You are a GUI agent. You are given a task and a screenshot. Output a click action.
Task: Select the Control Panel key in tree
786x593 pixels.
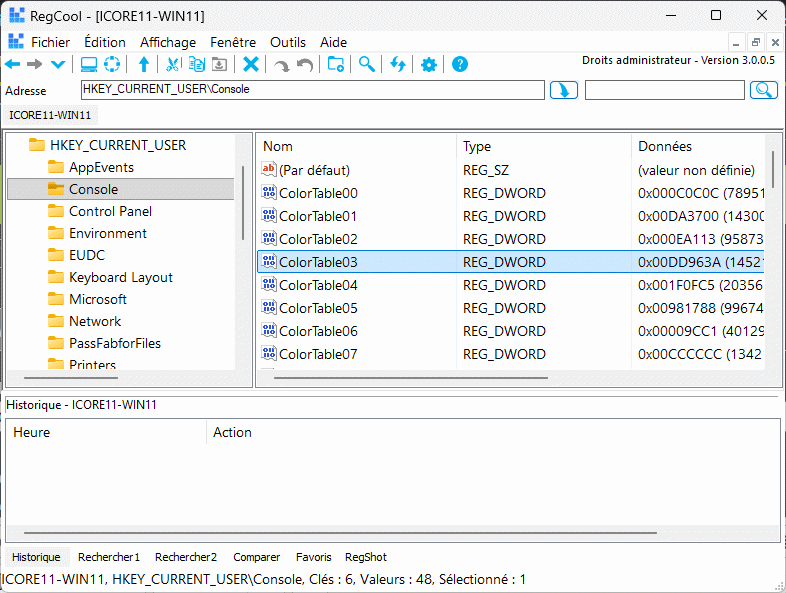[x=110, y=211]
